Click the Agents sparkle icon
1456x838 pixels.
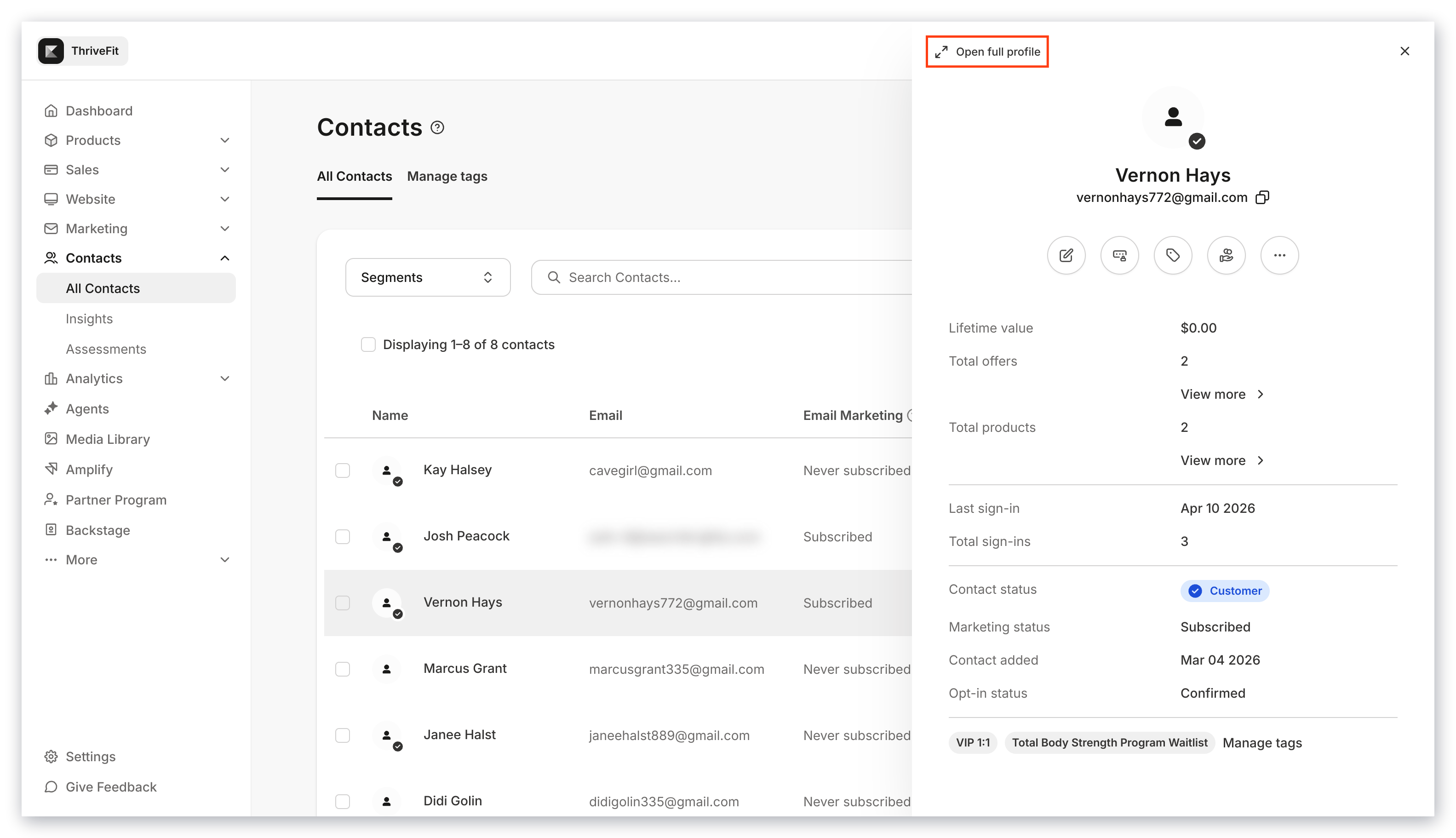click(x=51, y=408)
